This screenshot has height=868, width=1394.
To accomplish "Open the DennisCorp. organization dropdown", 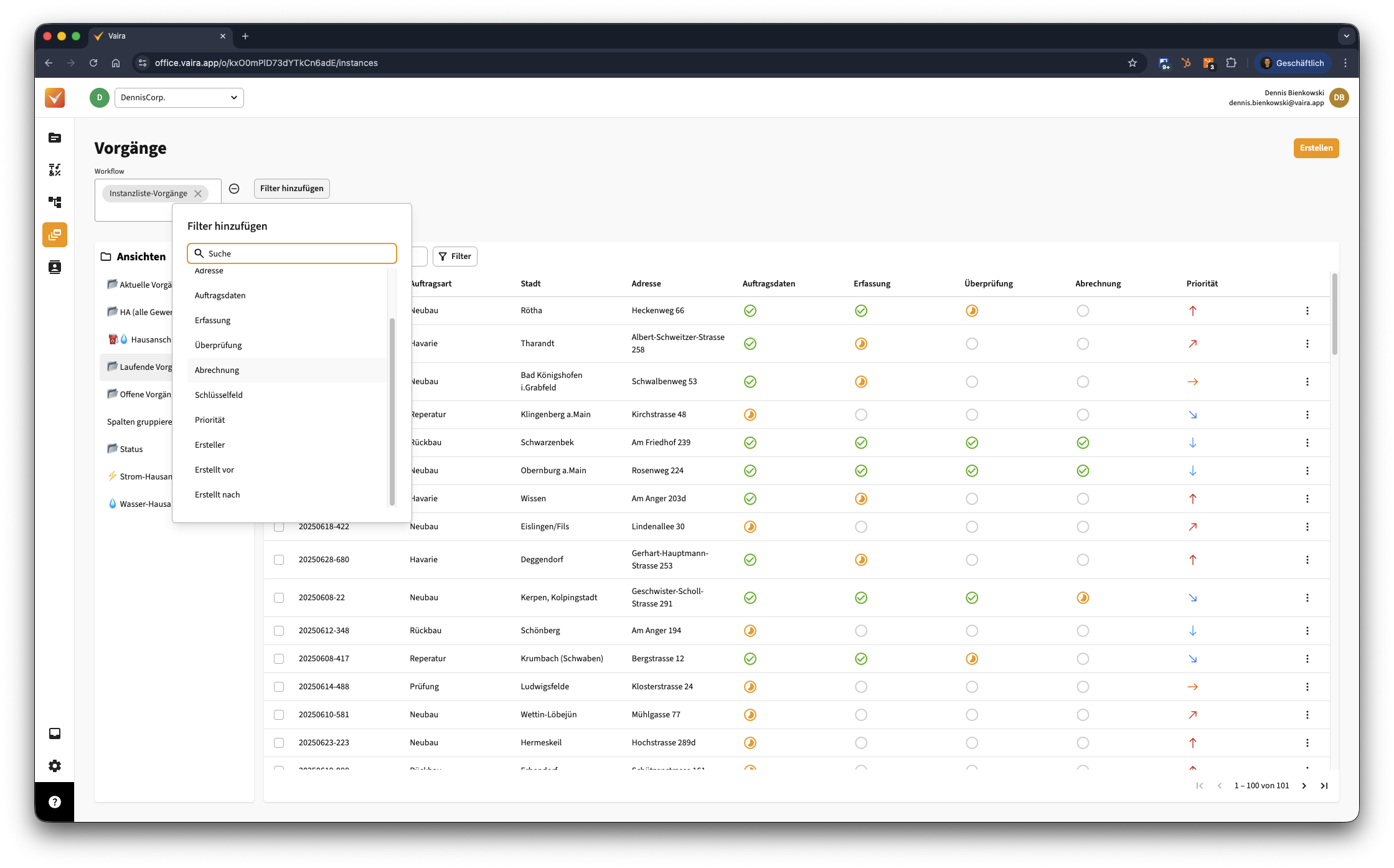I will coord(179,98).
